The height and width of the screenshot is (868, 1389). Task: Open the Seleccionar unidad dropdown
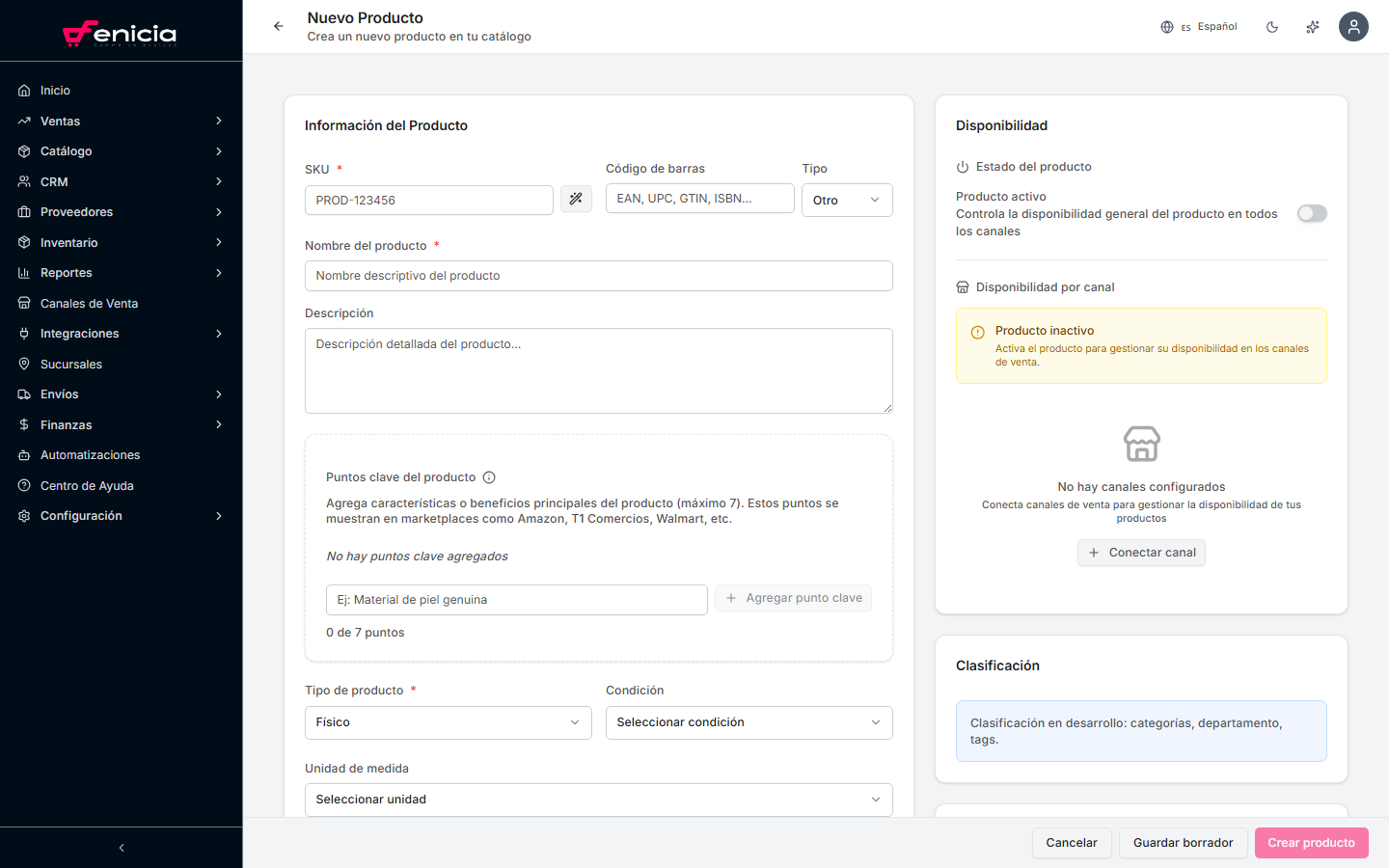[x=598, y=800]
